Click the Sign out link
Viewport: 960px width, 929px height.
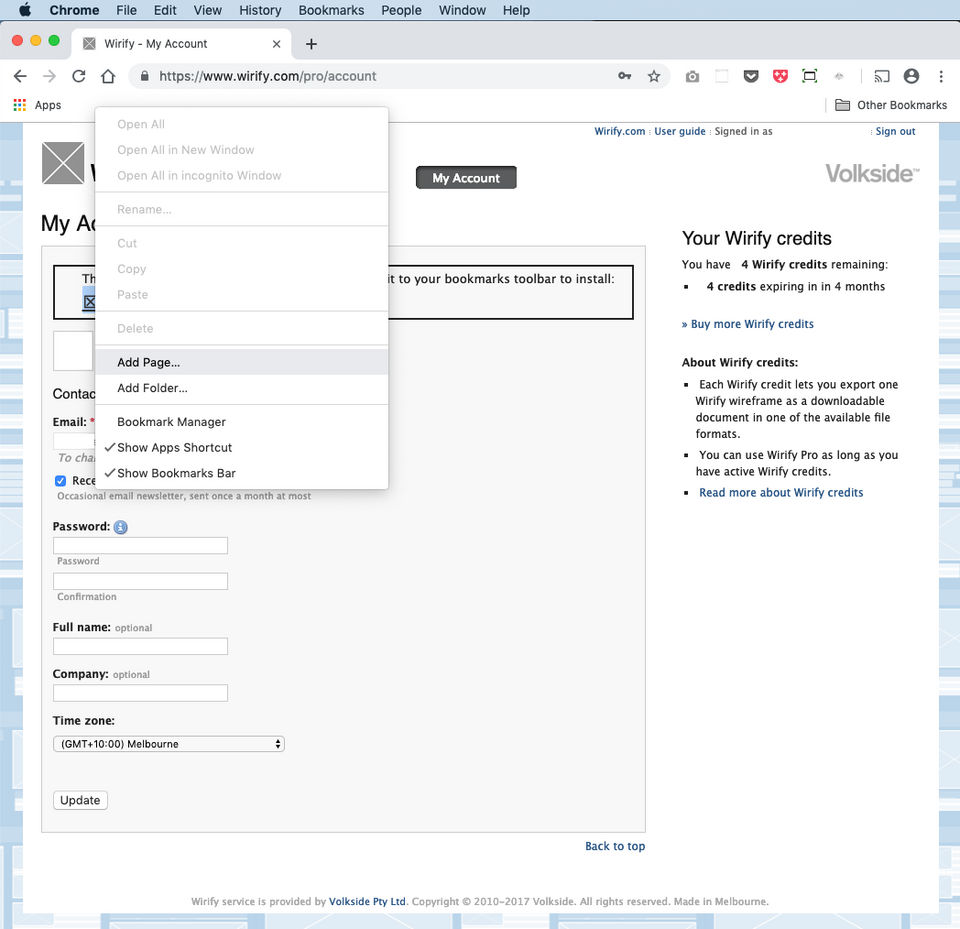(895, 131)
